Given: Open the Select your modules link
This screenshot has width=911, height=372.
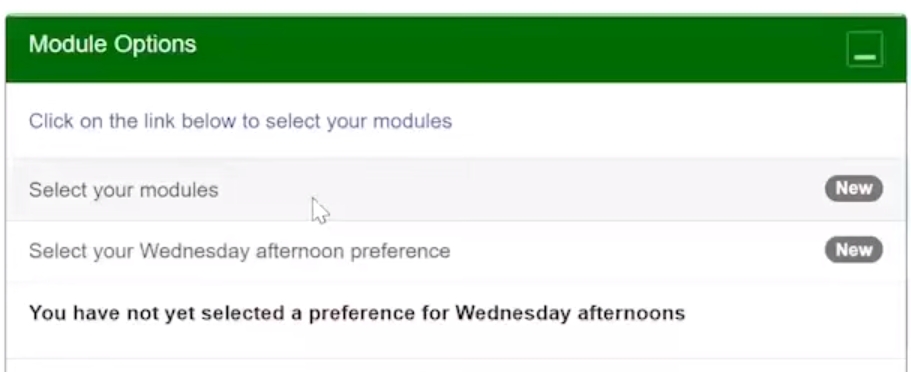Looking at the screenshot, I should (x=124, y=190).
